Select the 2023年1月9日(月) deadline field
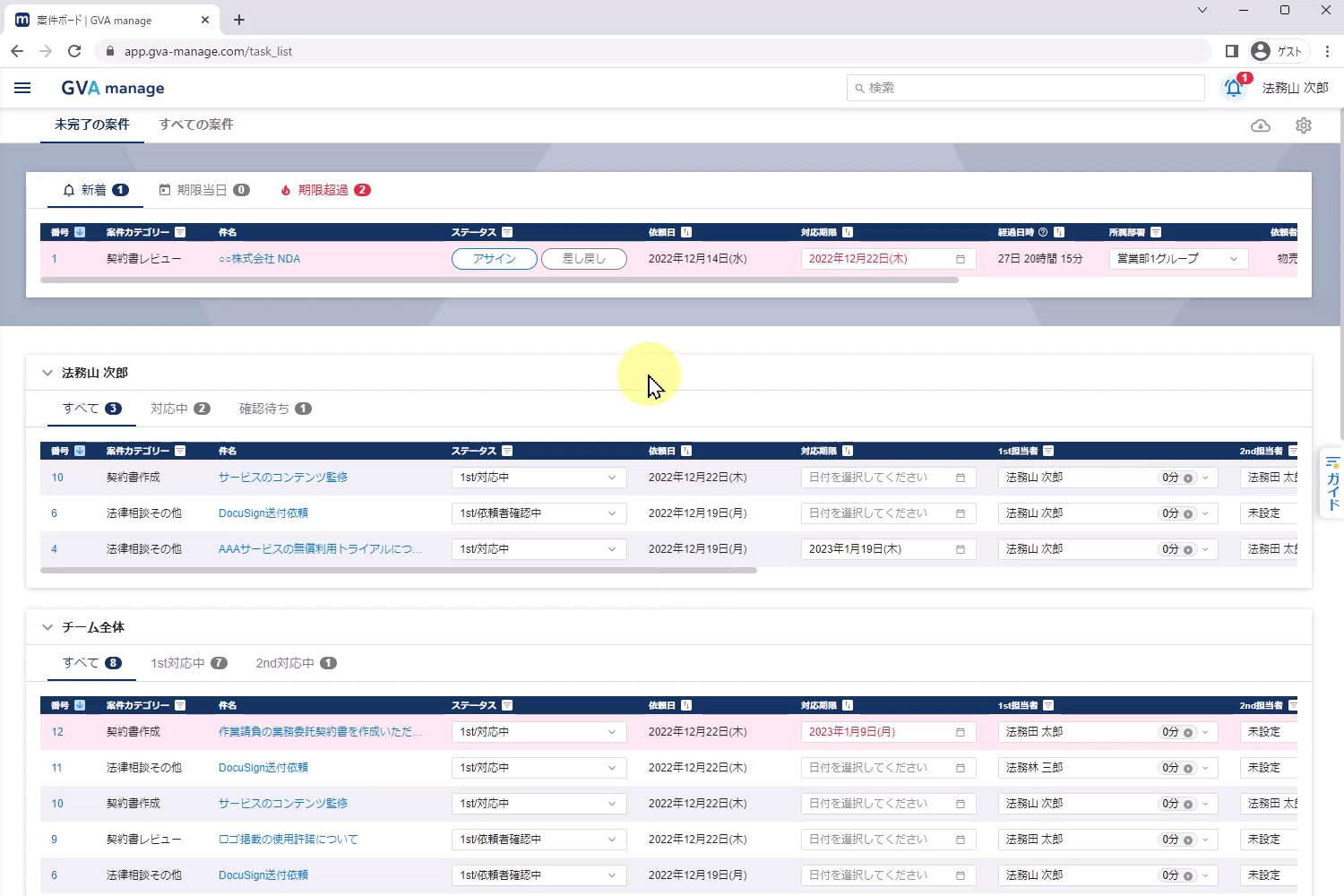 888,732
